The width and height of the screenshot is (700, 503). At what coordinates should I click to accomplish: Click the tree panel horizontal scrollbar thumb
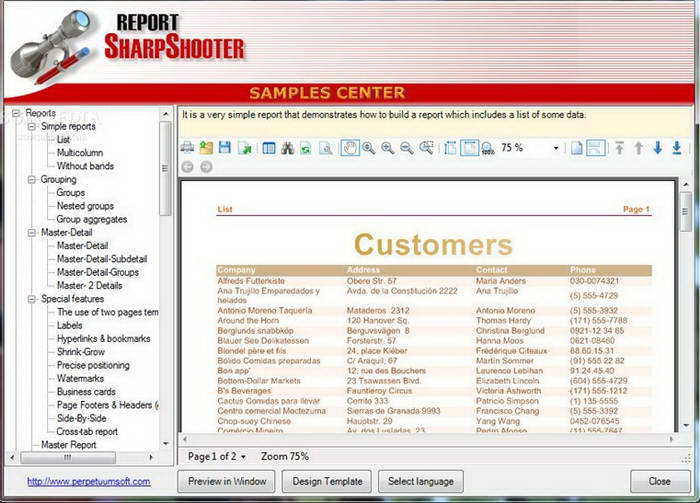pos(68,457)
